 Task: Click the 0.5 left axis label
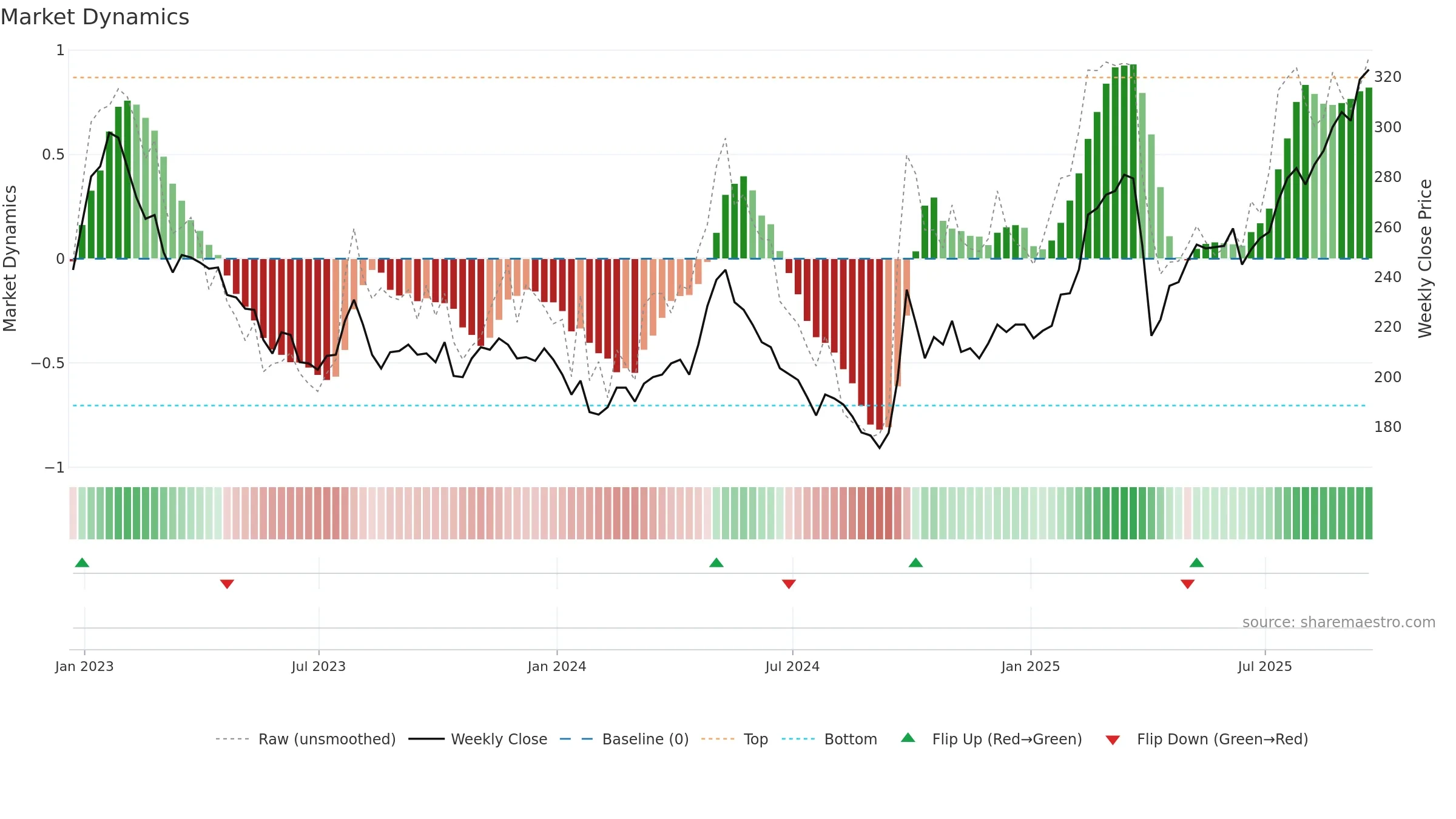[53, 155]
